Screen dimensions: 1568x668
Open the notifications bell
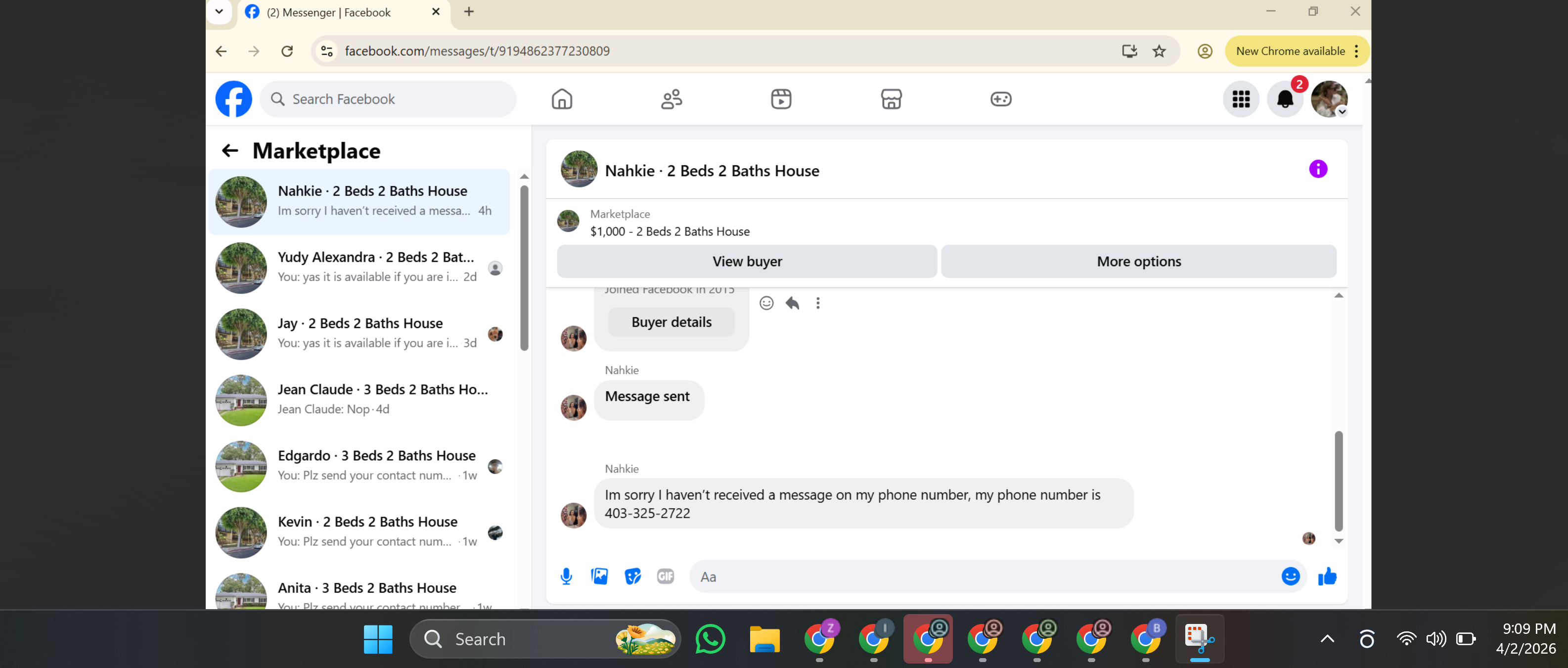[x=1285, y=99]
